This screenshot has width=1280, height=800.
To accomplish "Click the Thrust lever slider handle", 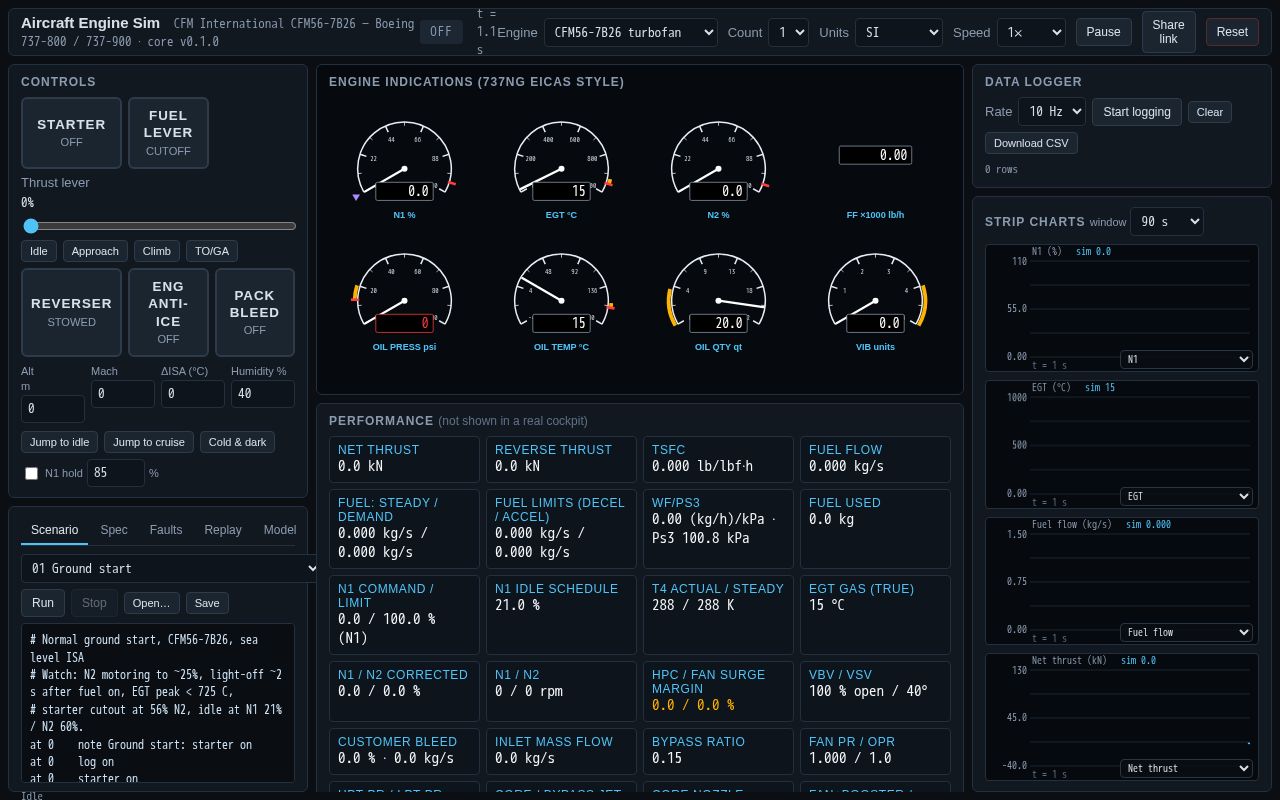I will [31, 226].
